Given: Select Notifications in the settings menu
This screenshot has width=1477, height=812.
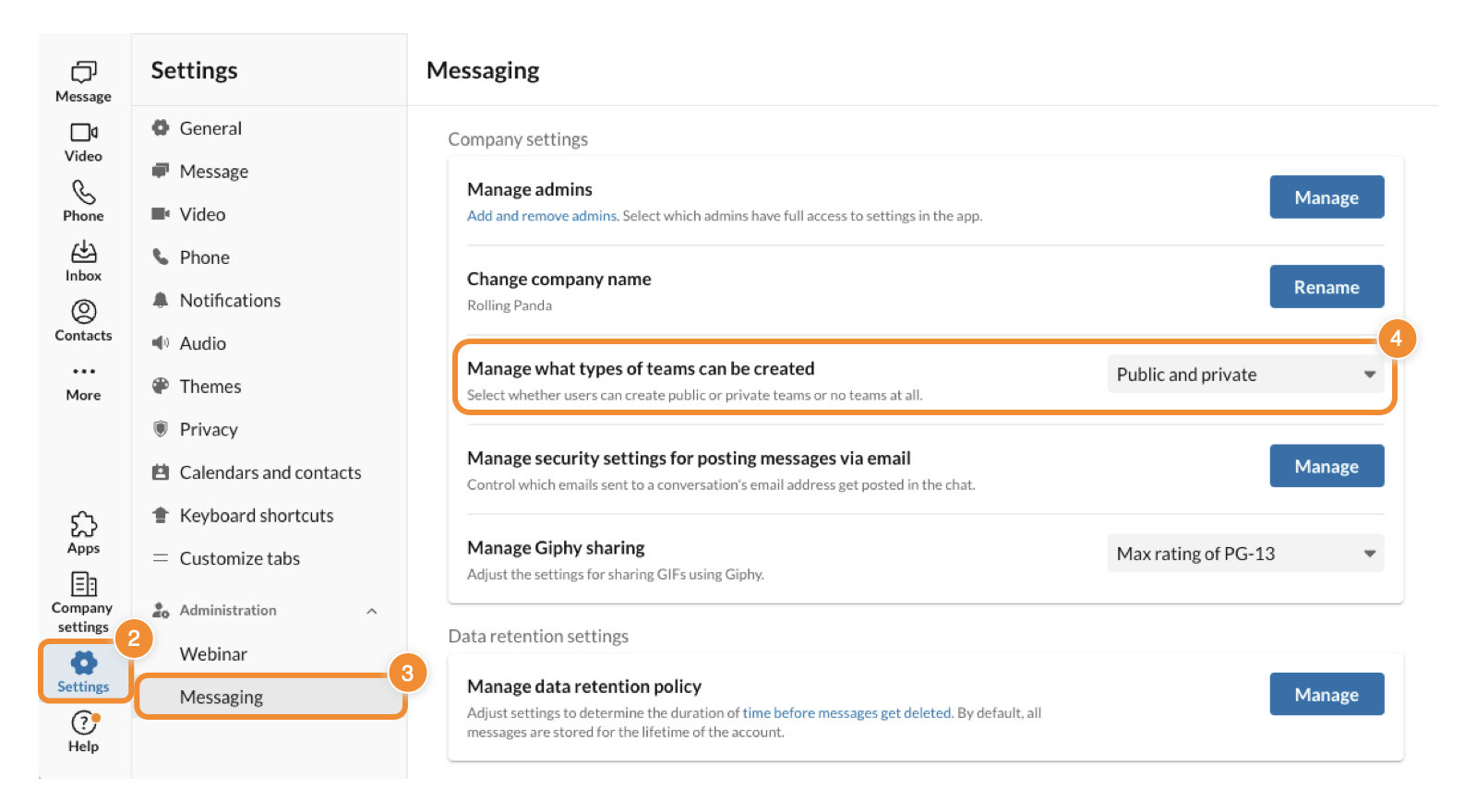Looking at the screenshot, I should [x=230, y=301].
